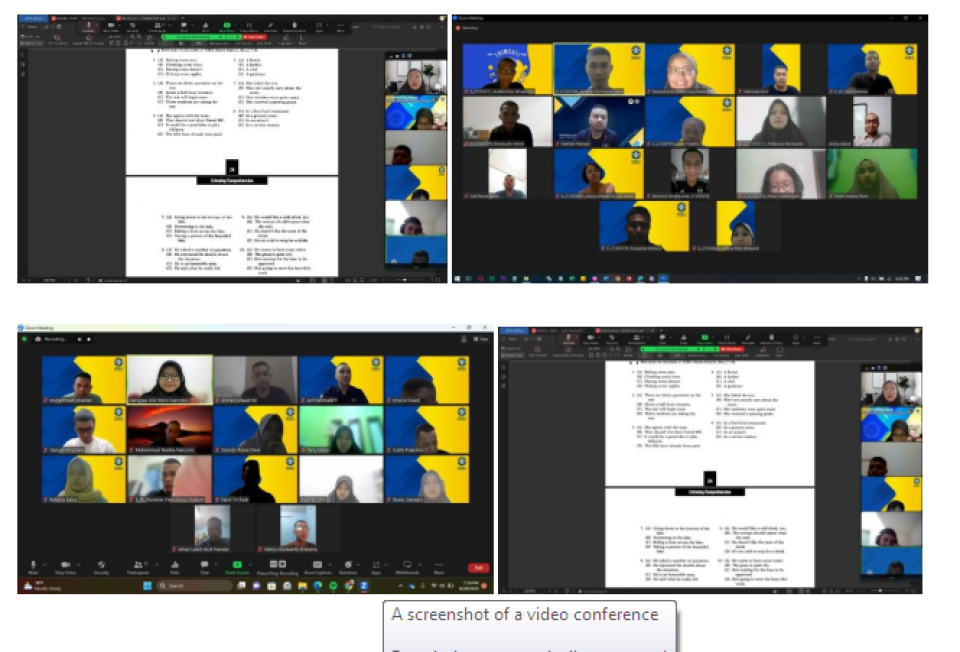Stop Video on the End-button meeting toolbar

(x=66, y=567)
